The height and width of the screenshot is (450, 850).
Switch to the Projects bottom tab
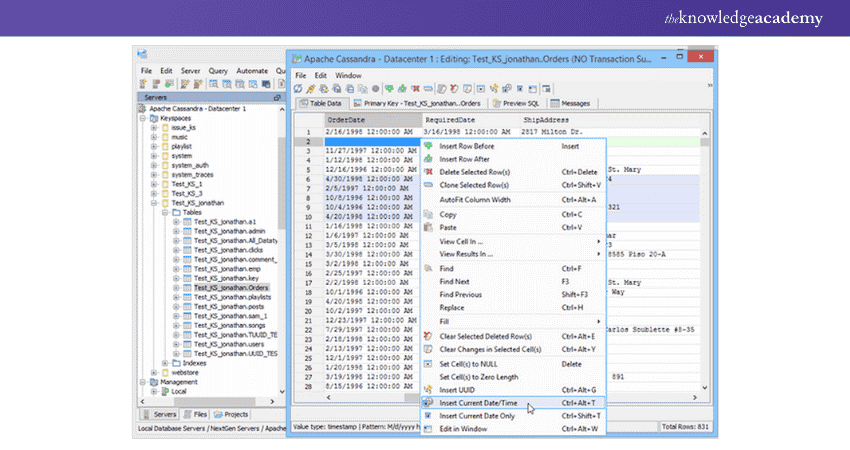coord(231,414)
